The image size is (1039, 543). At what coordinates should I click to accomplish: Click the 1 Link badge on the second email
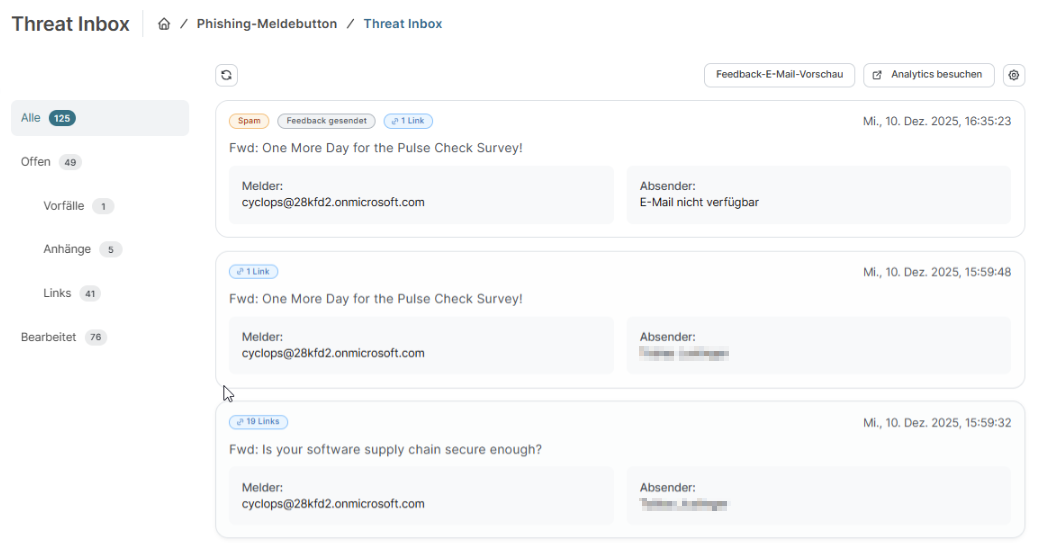tap(254, 271)
